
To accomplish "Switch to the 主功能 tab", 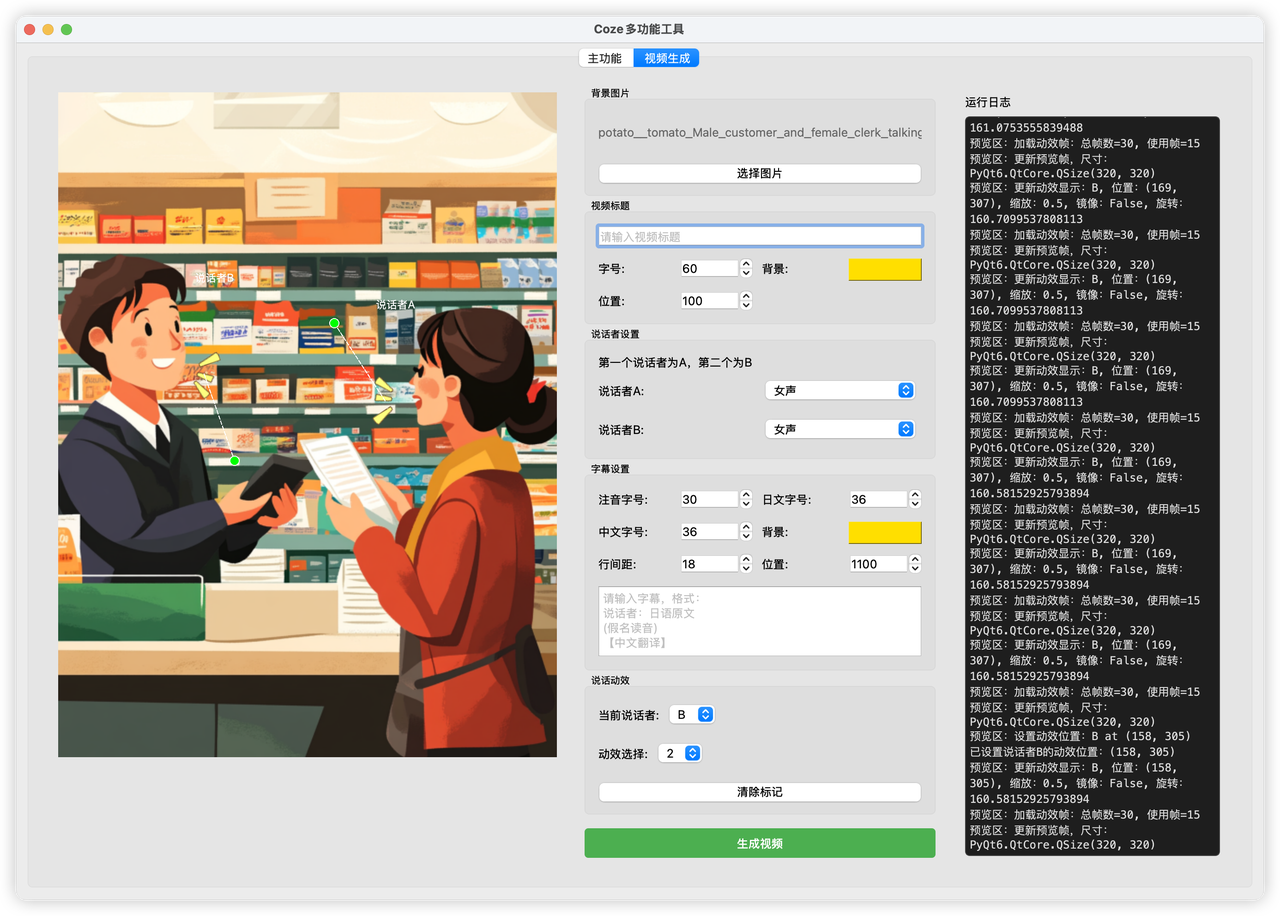I will tap(605, 58).
